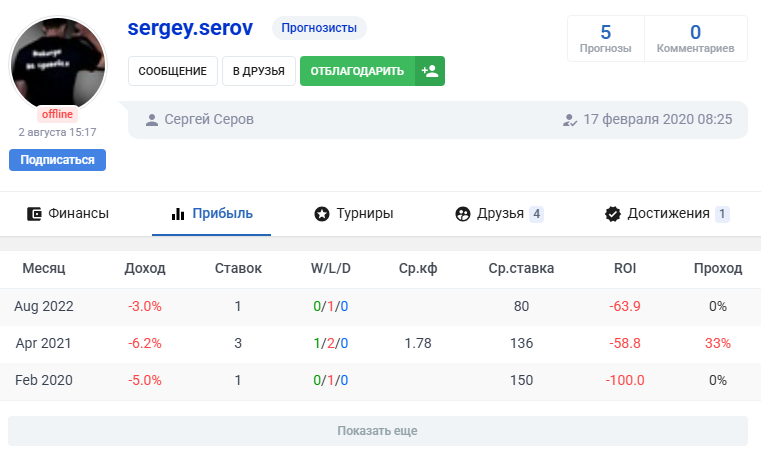Click the 33% pass rate value
The image size is (761, 452).
tap(718, 343)
